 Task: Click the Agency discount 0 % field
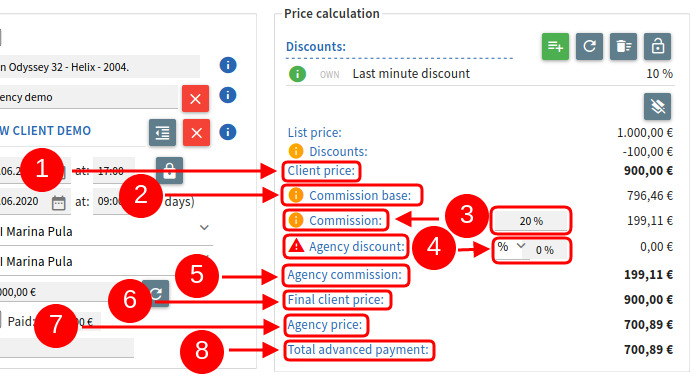click(x=546, y=251)
